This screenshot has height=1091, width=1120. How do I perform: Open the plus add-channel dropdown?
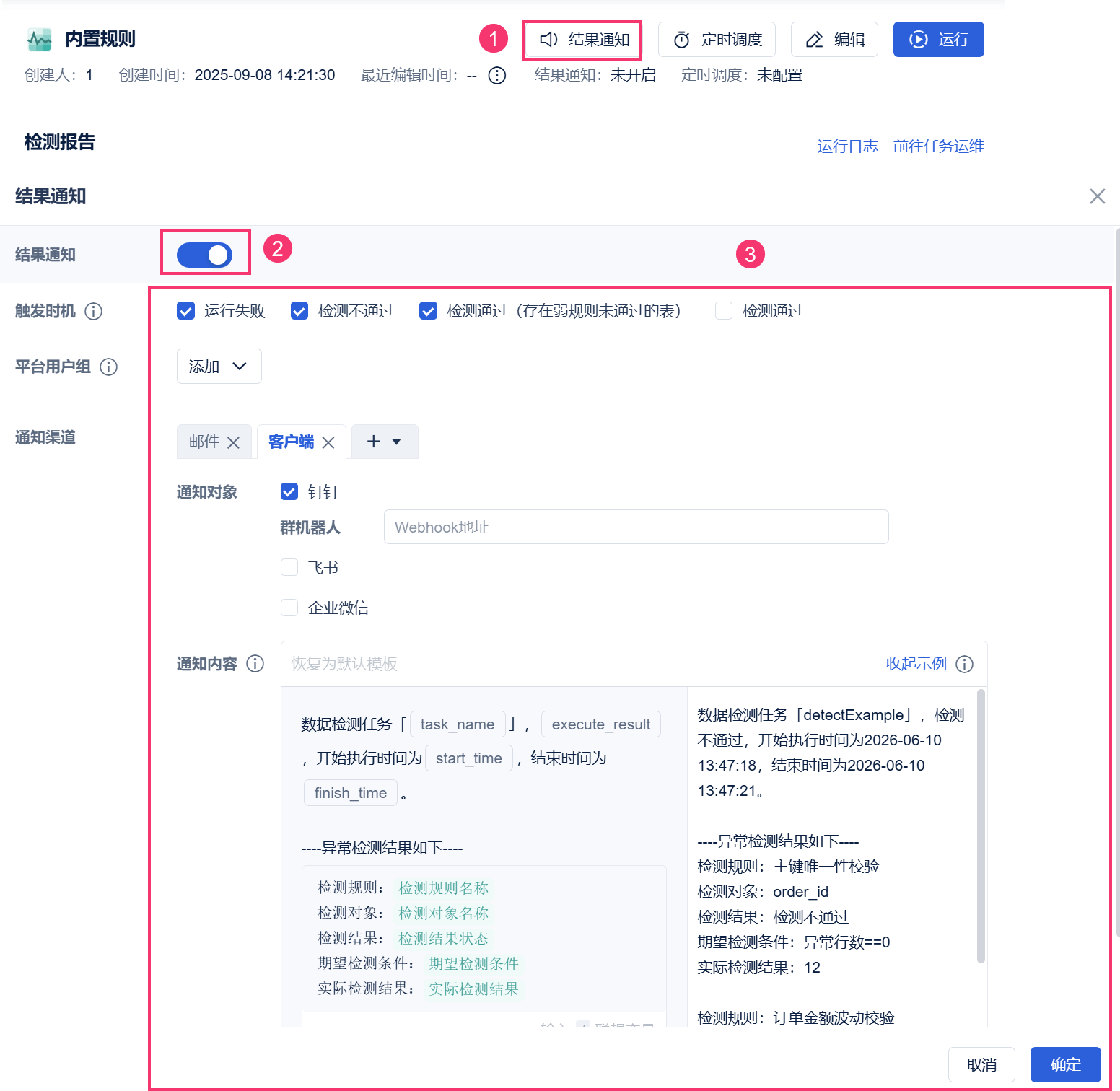pos(384,442)
